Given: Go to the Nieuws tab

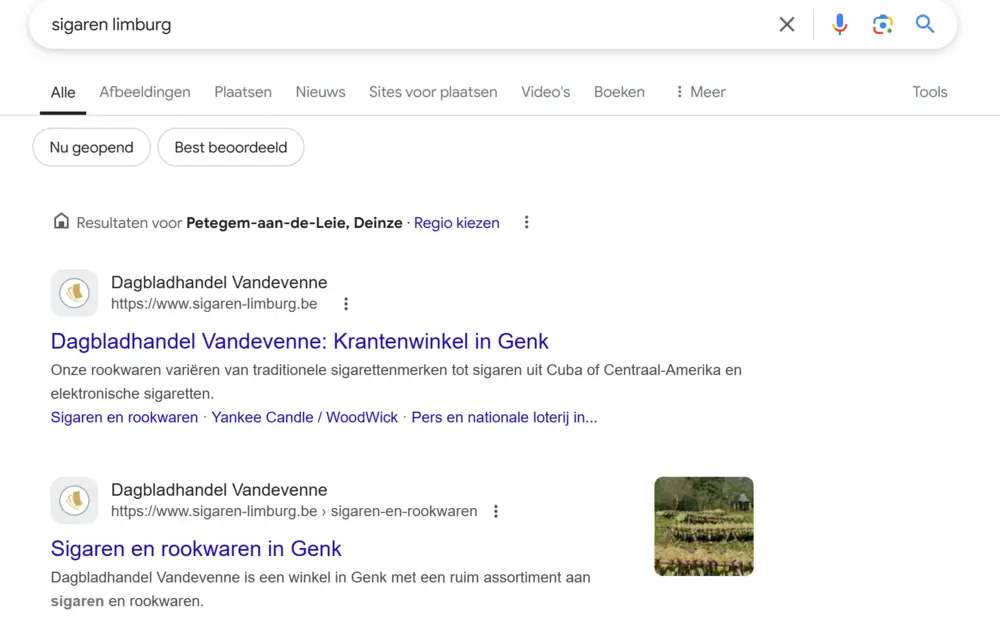Looking at the screenshot, I should (320, 92).
